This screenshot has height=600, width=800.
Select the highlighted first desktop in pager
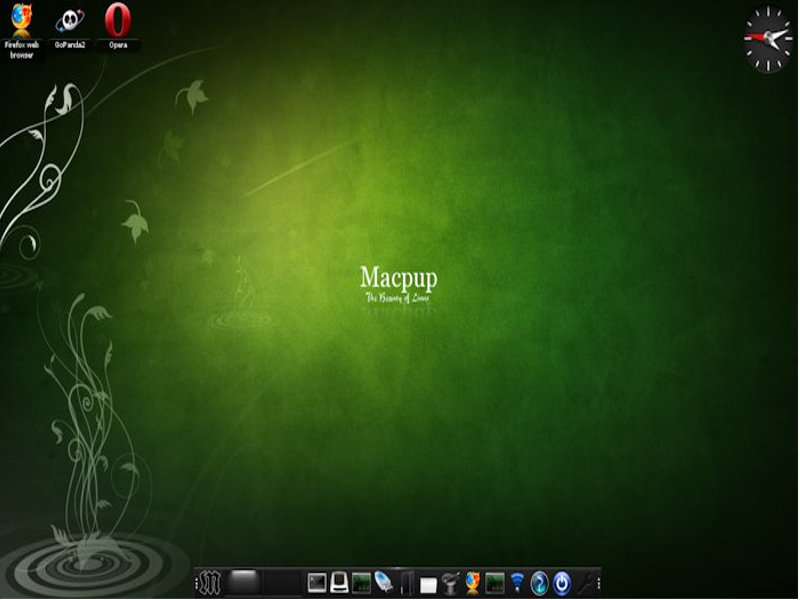coord(244,583)
